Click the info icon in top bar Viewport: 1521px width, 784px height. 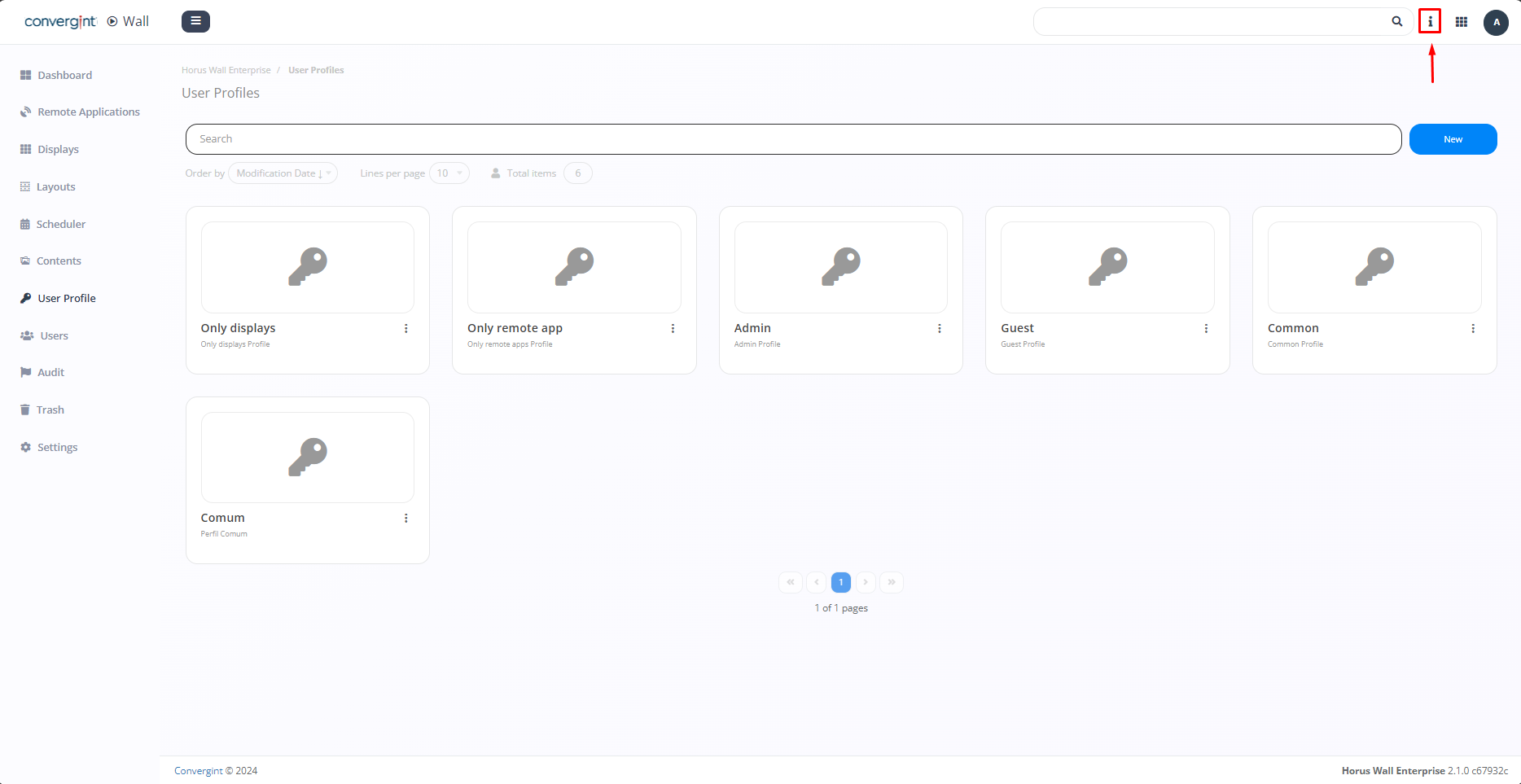[x=1430, y=22]
